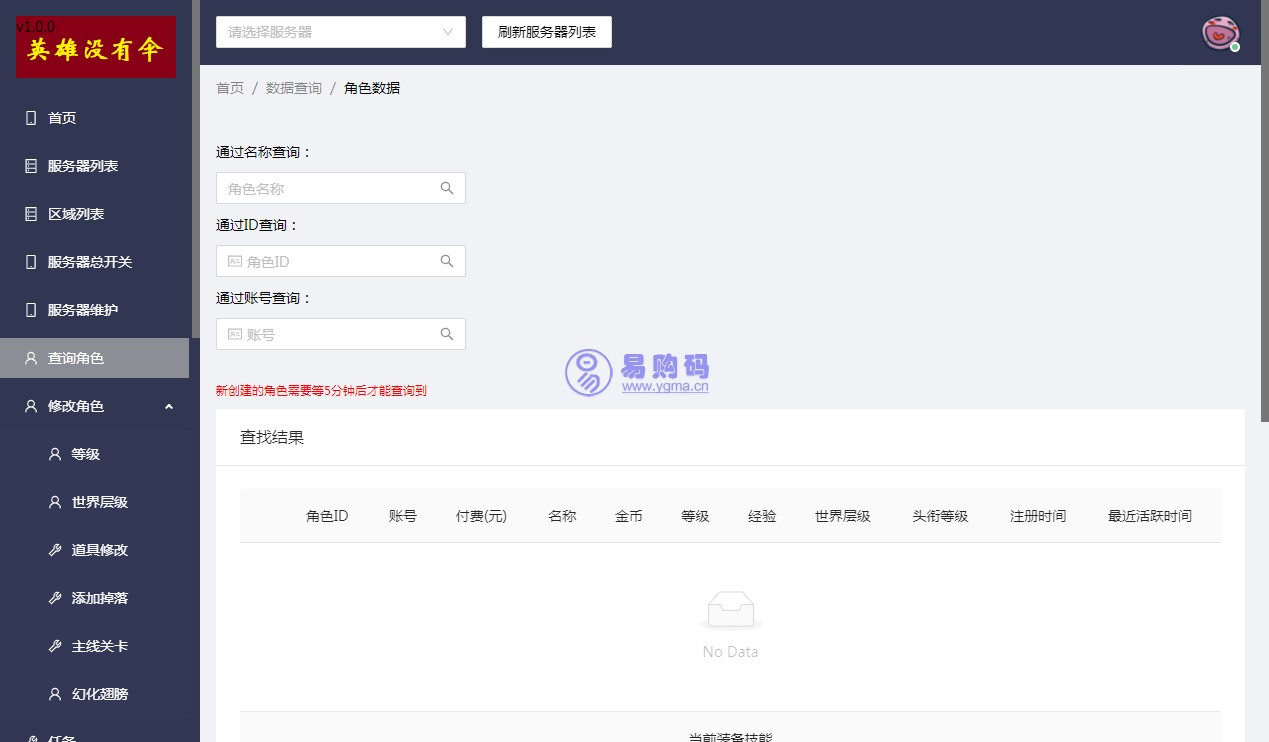
Task: Click the search icon in 角色ID field
Action: pyautogui.click(x=447, y=261)
